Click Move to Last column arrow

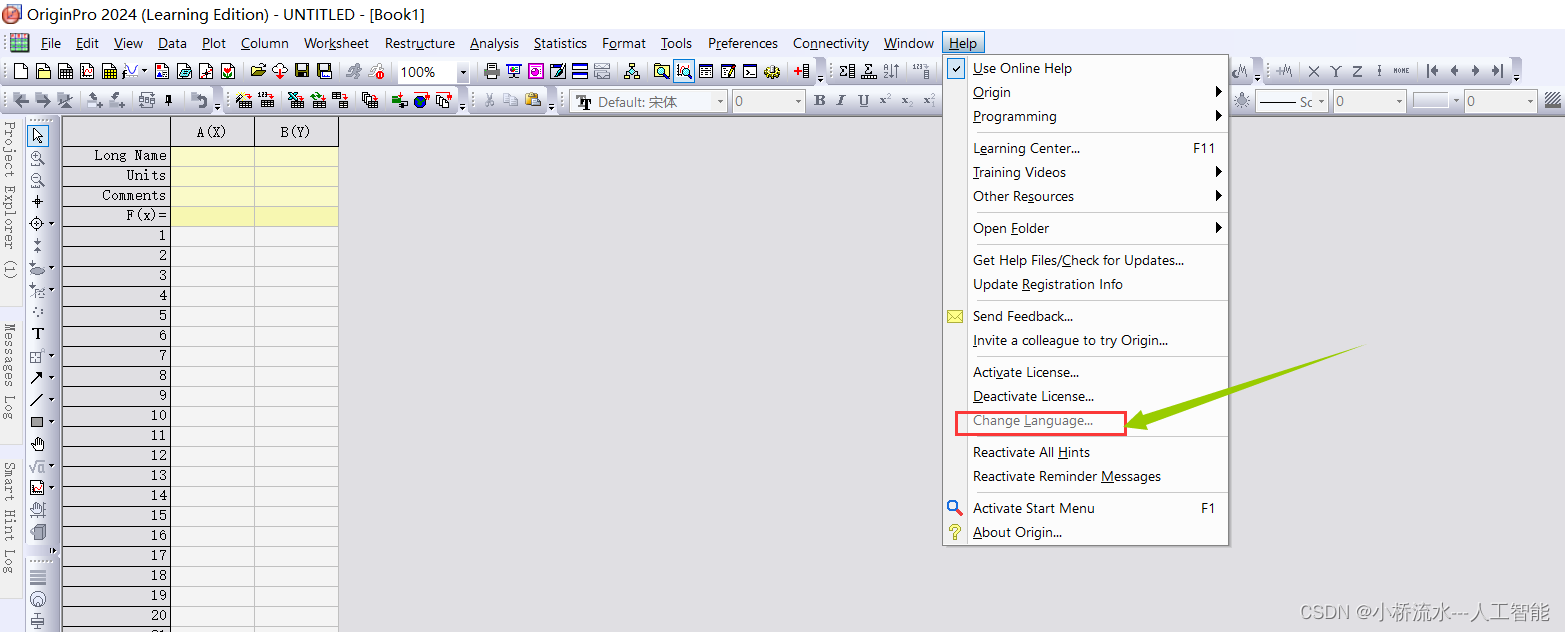[1497, 72]
